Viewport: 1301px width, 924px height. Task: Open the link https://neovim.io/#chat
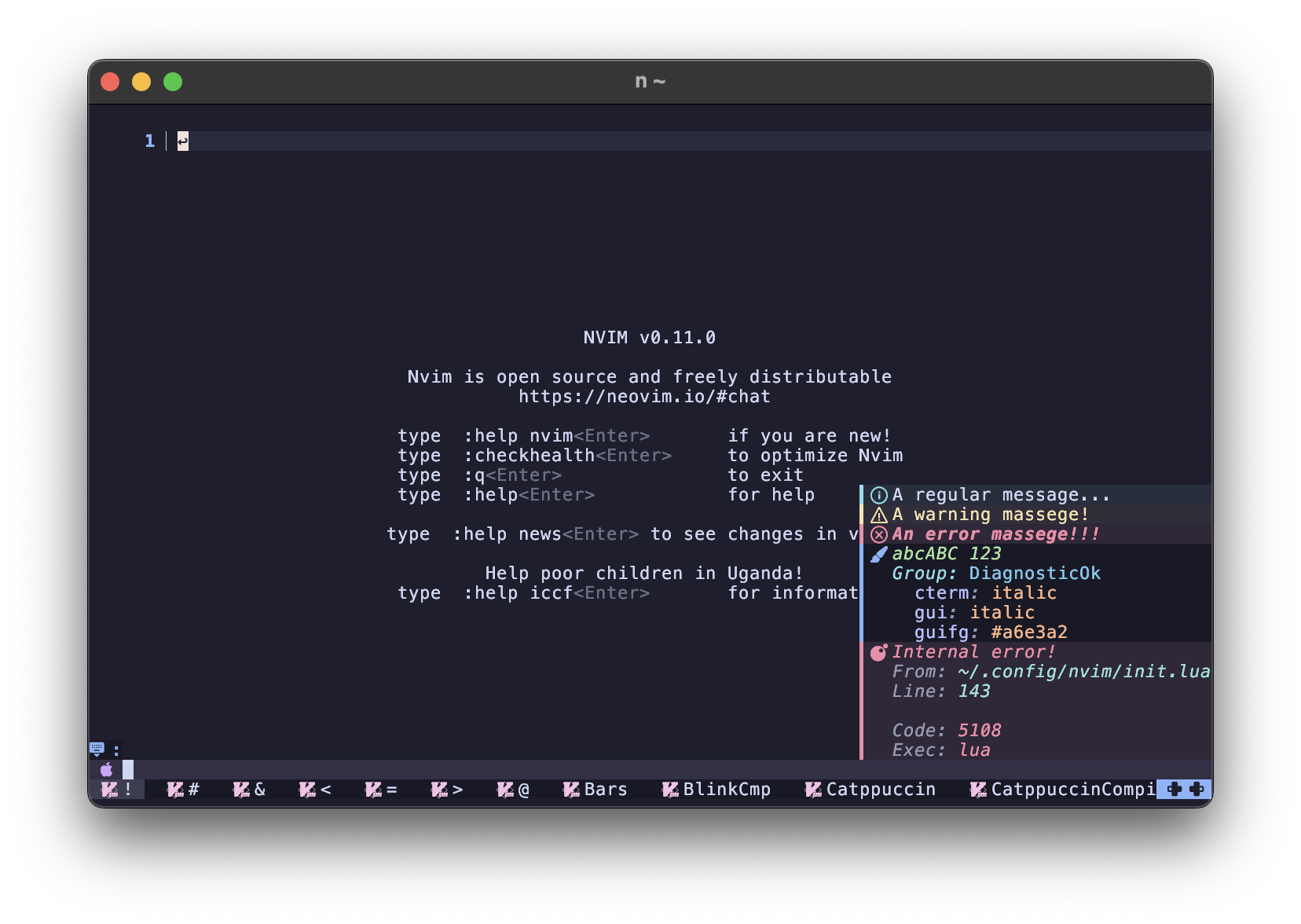click(x=644, y=396)
